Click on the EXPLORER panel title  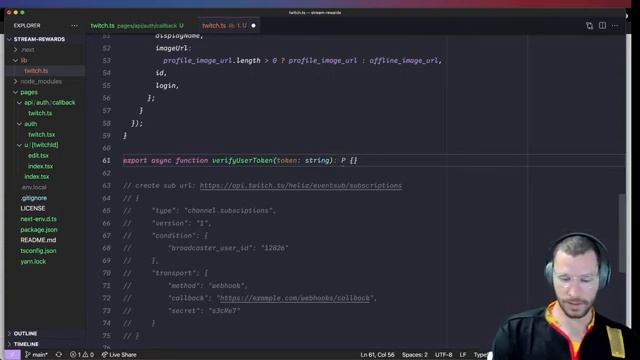pyautogui.click(x=27, y=25)
